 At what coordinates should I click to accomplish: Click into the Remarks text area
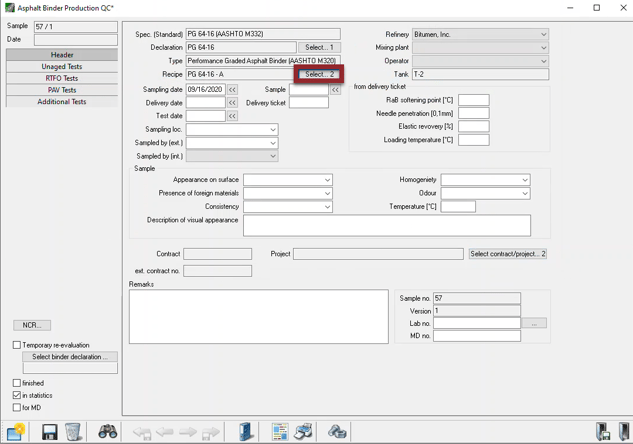click(x=259, y=317)
